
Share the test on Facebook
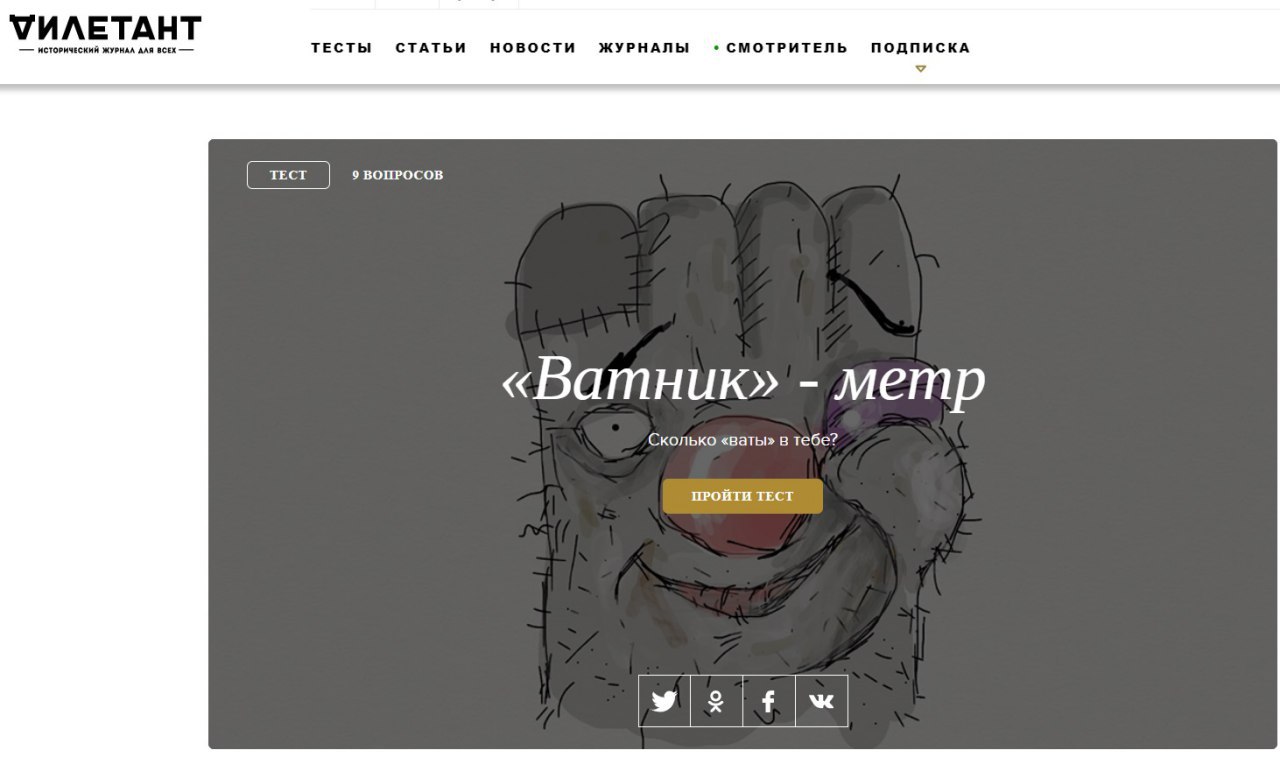pos(769,701)
